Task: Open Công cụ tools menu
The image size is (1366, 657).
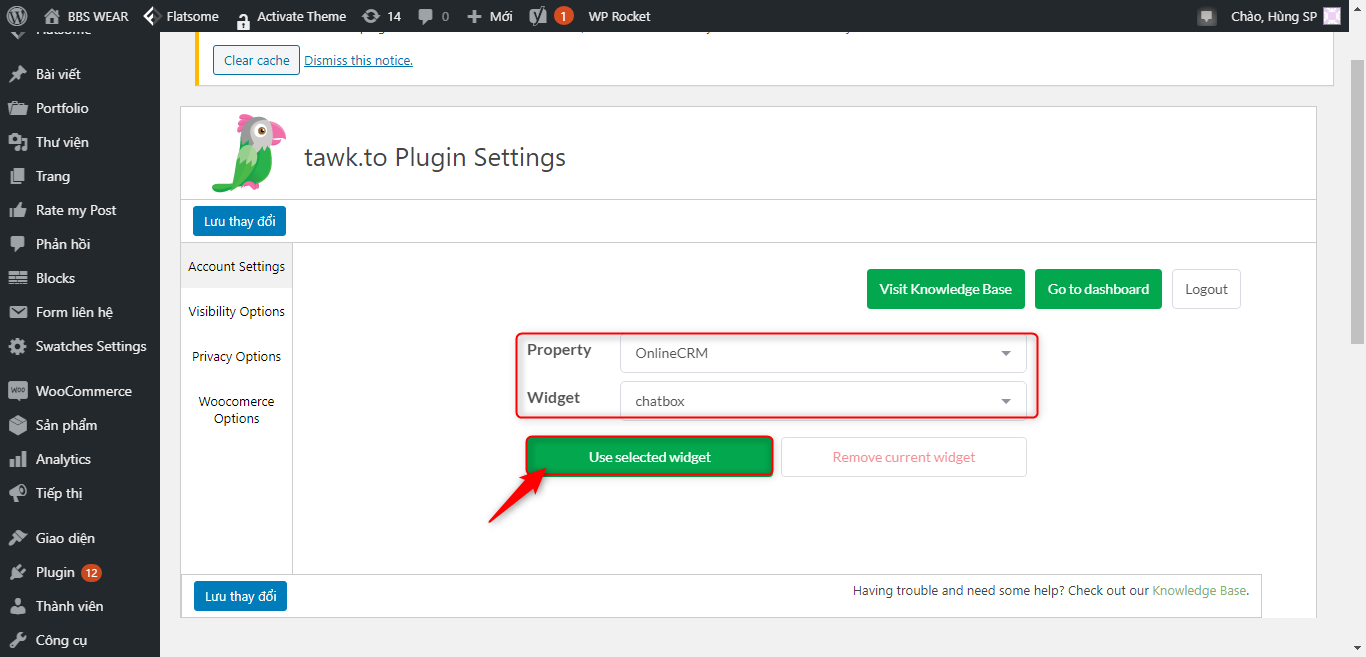Action: click(80, 640)
